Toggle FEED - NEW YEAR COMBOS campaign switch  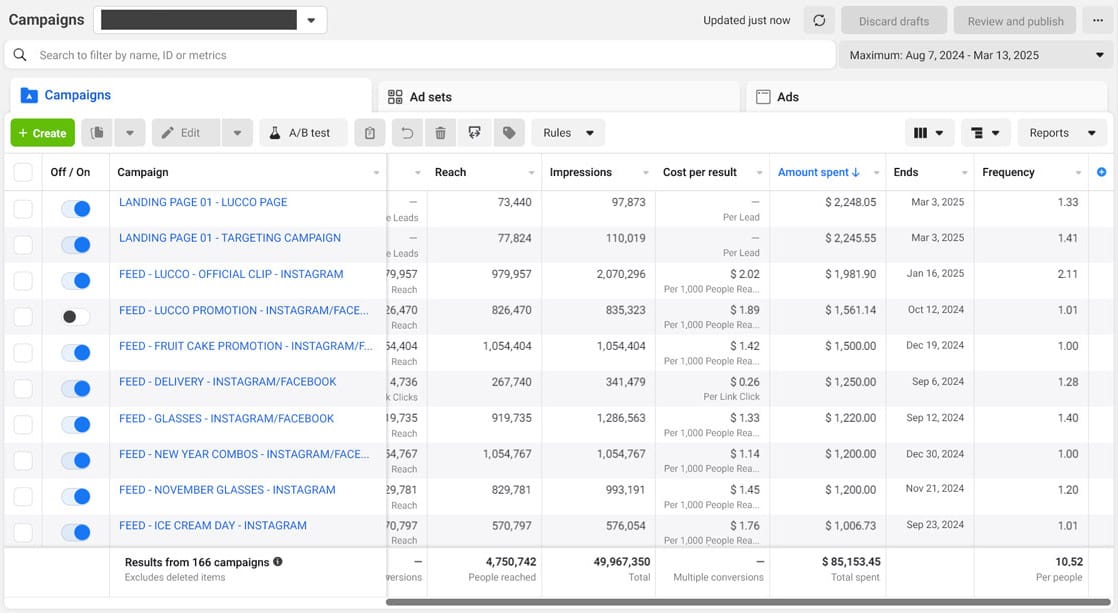(x=76, y=460)
